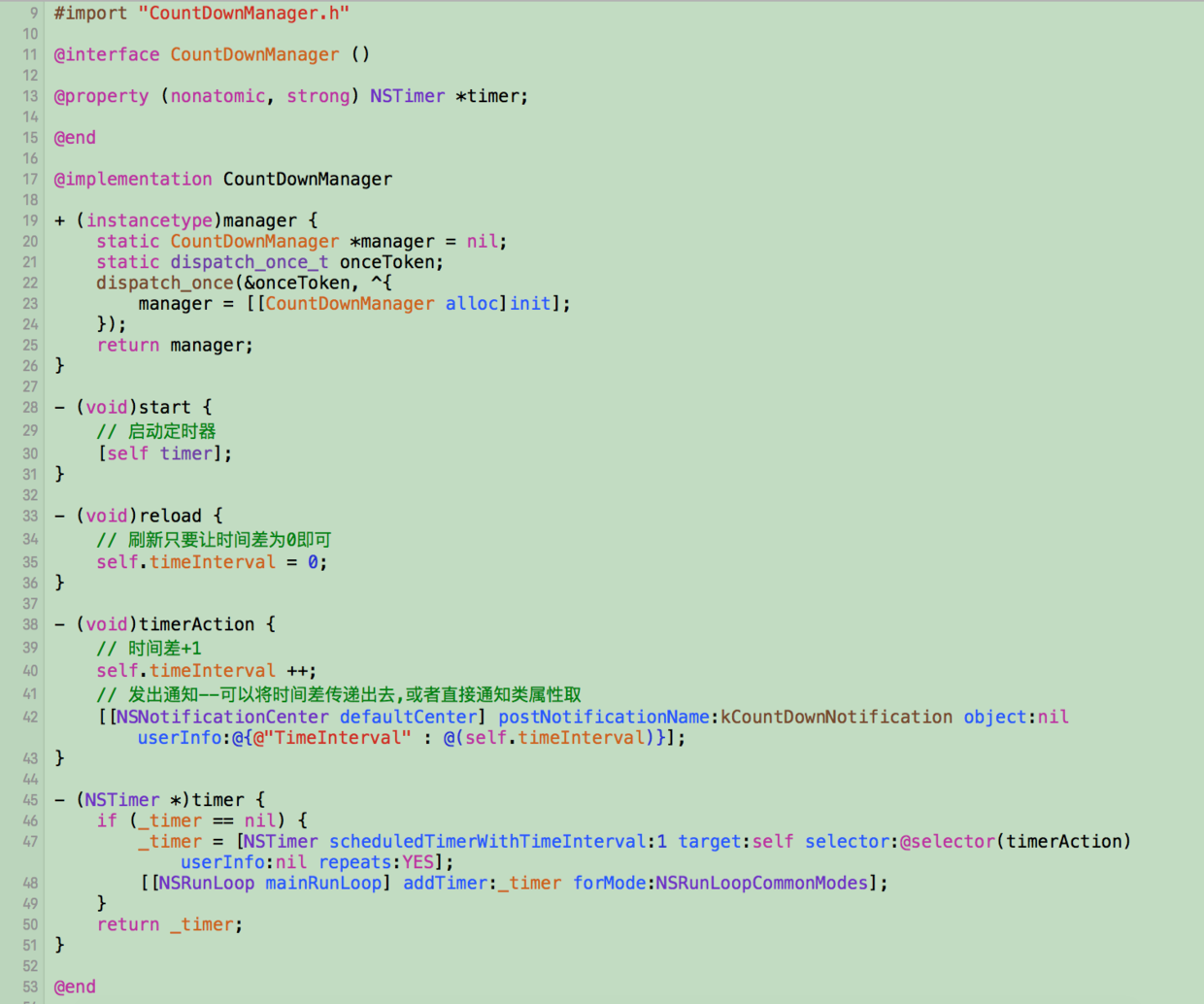The image size is (1204, 1004).
Task: Click NSRunLoopCommonModes on line 48
Action: coord(762,883)
